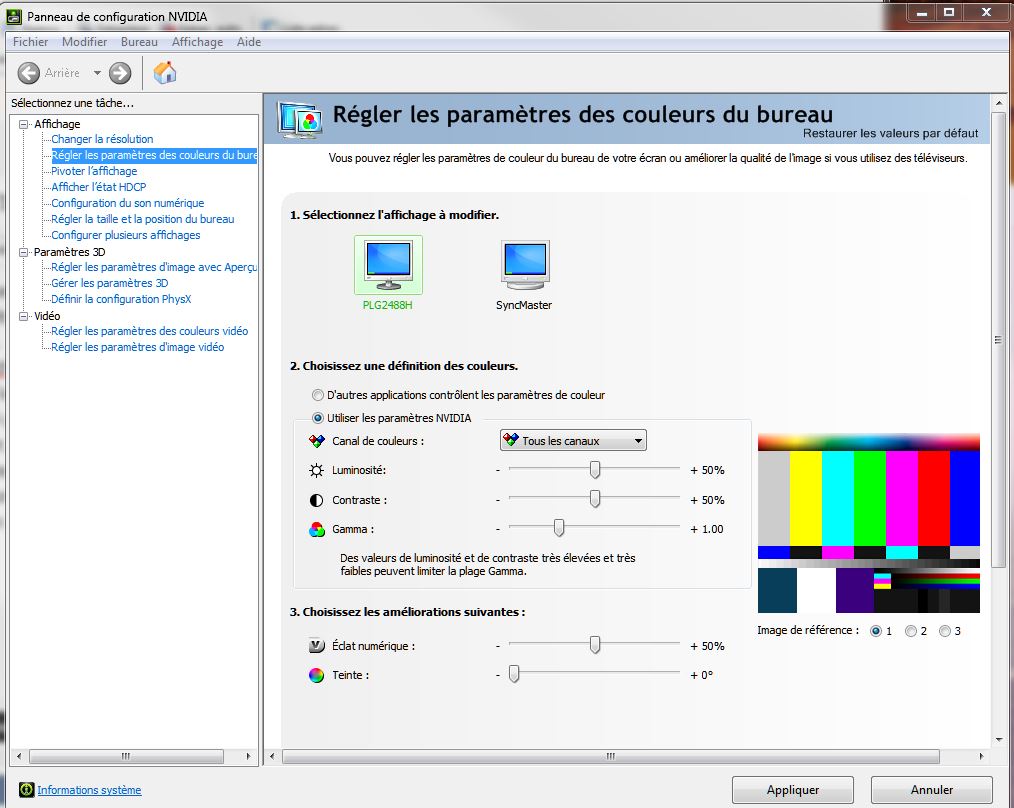Open 'Régler la taille et la position du bureau'
The image size is (1014, 808).
click(x=143, y=219)
